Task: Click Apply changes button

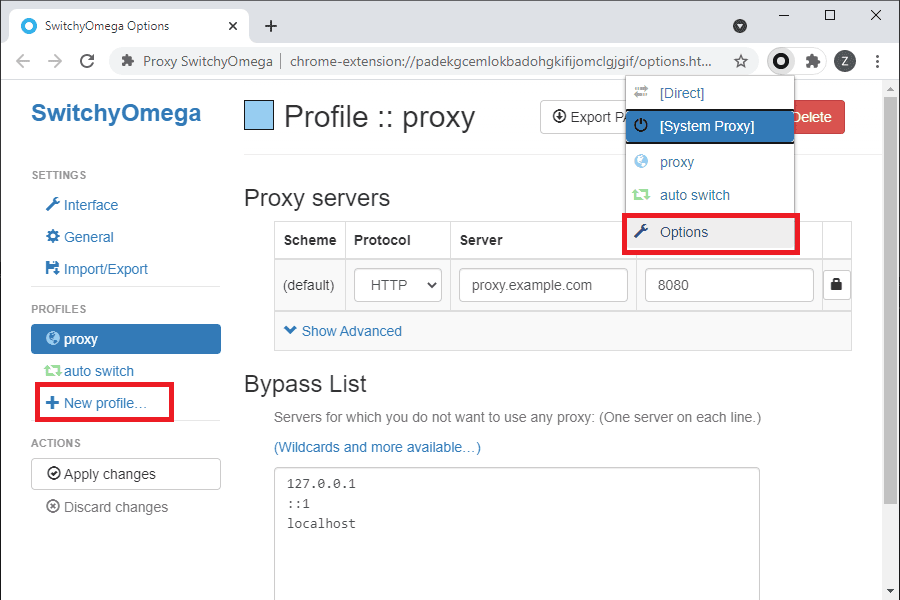Action: pos(126,474)
